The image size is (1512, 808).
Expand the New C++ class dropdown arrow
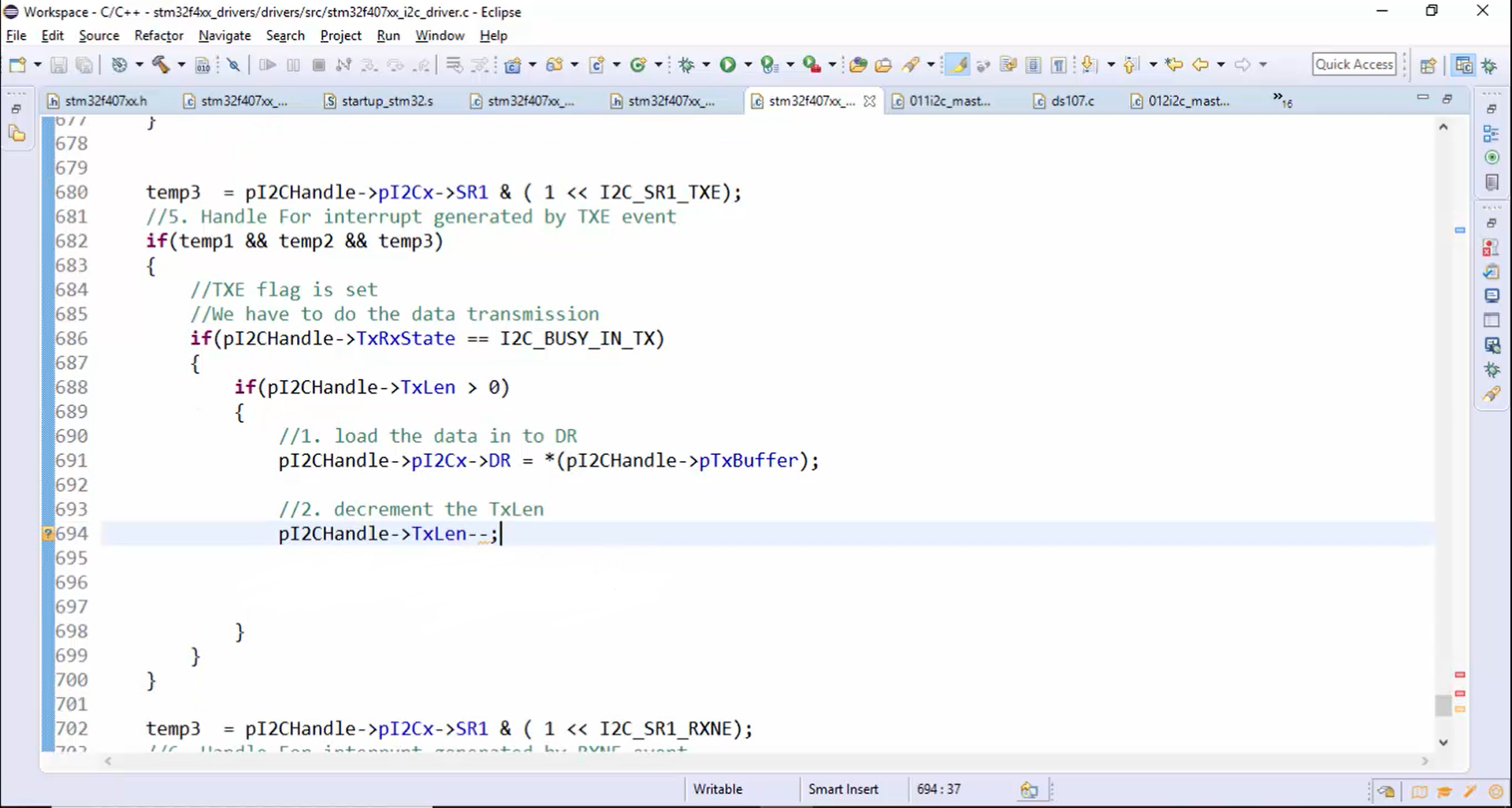(x=658, y=65)
